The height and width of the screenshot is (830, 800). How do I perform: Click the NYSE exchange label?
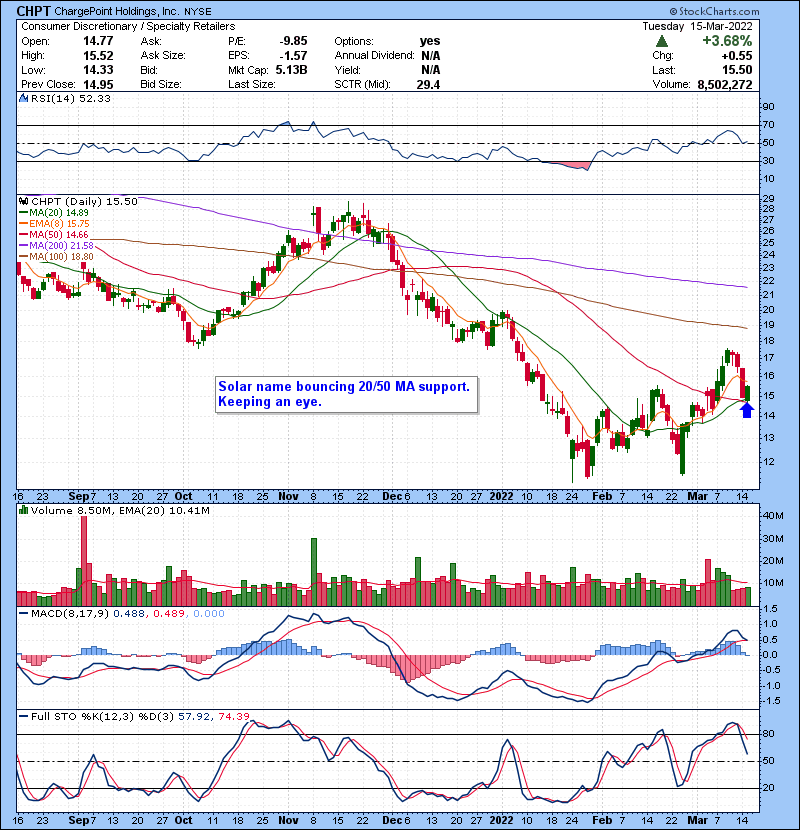tap(197, 12)
